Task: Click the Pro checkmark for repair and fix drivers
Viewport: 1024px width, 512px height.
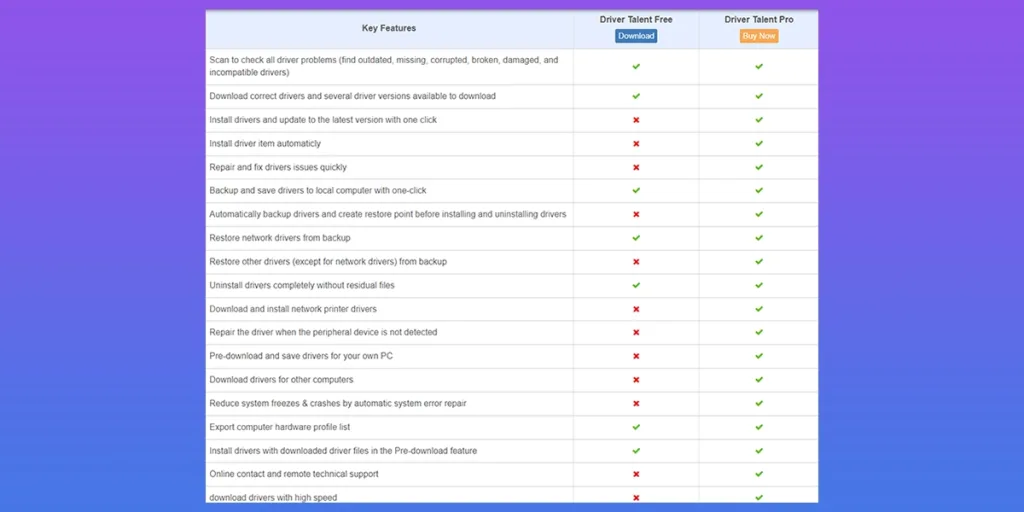Action: (759, 167)
